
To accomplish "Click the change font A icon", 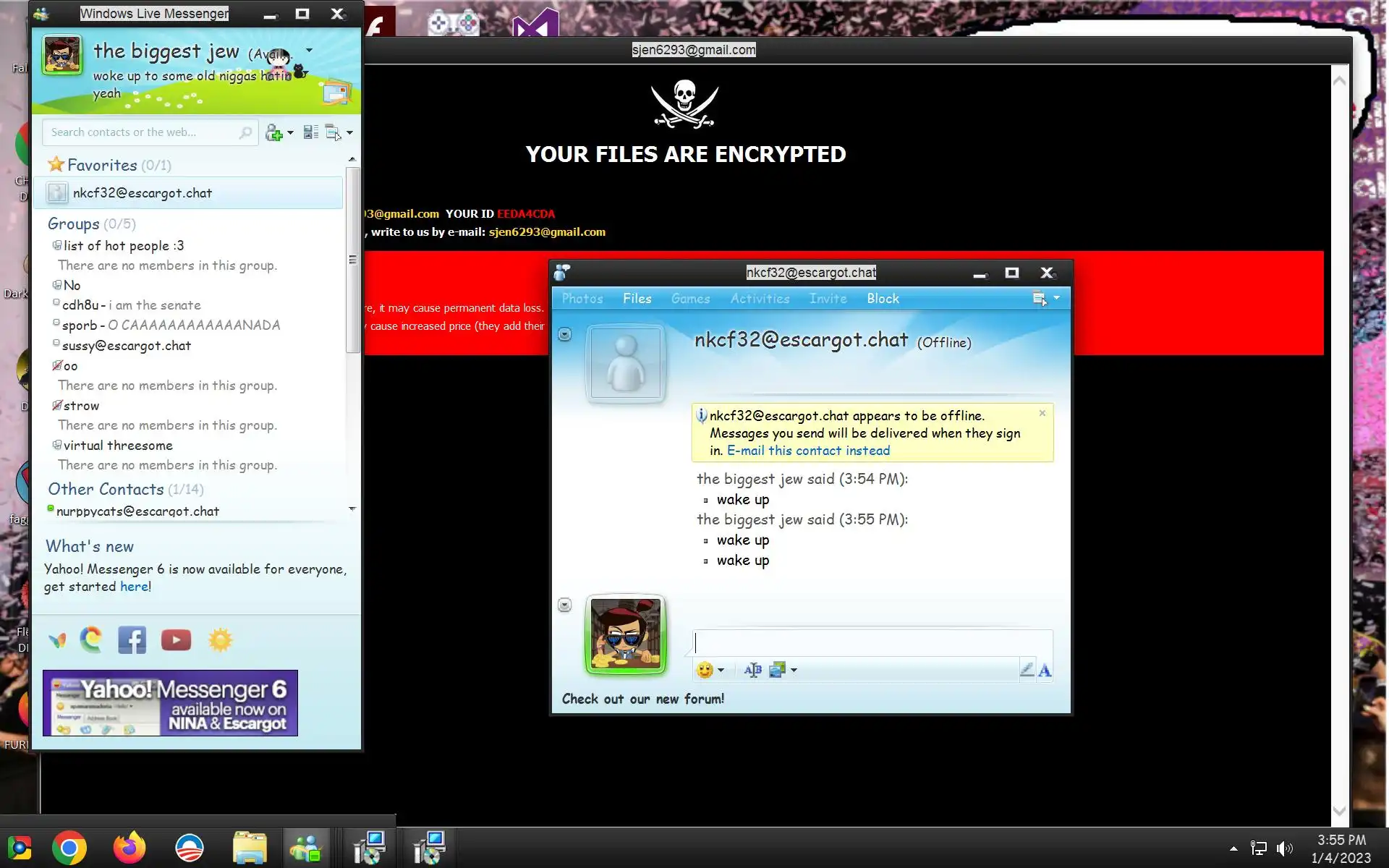I will pos(1044,671).
